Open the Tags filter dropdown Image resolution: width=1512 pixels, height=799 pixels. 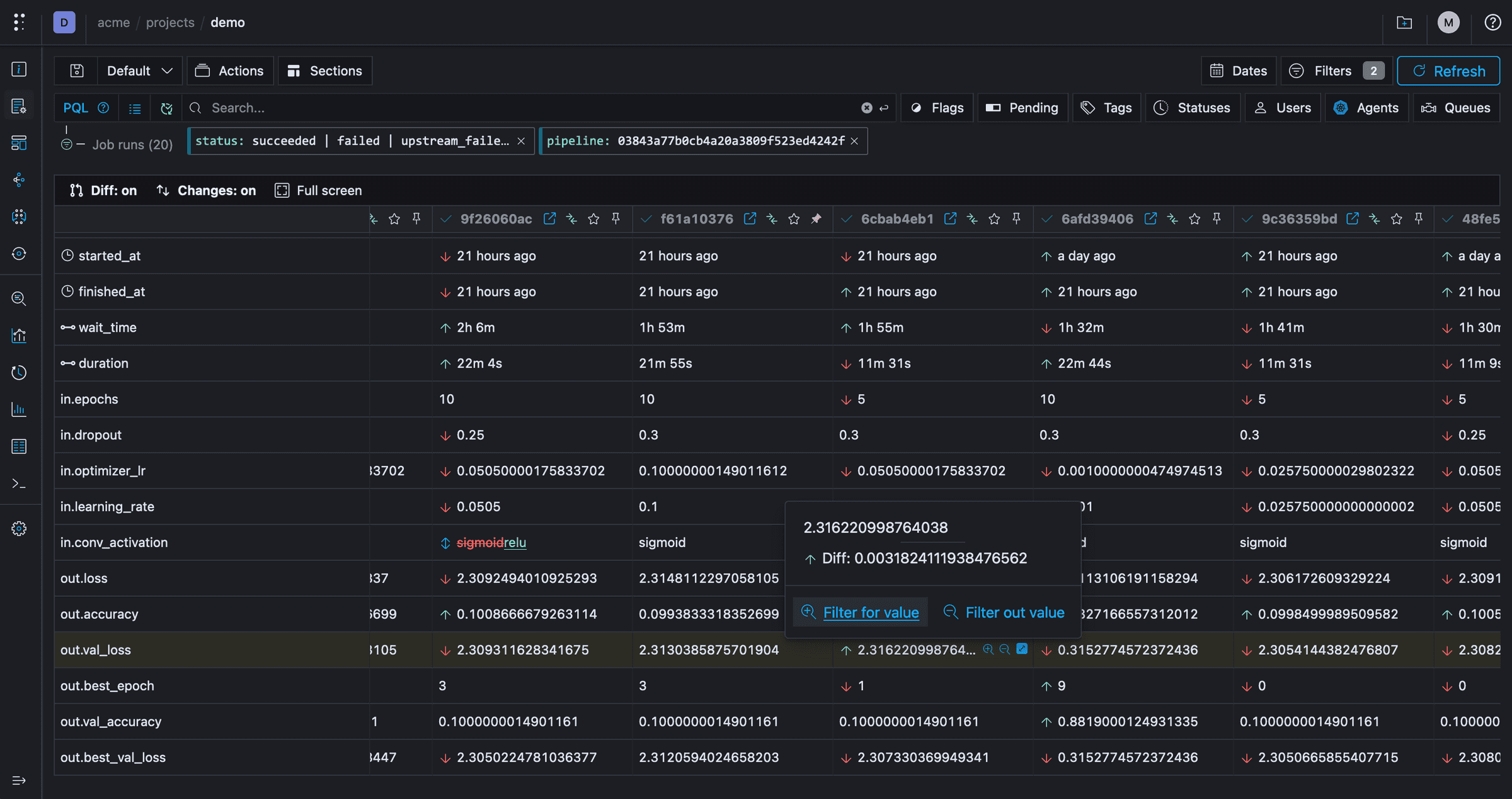coord(1106,108)
